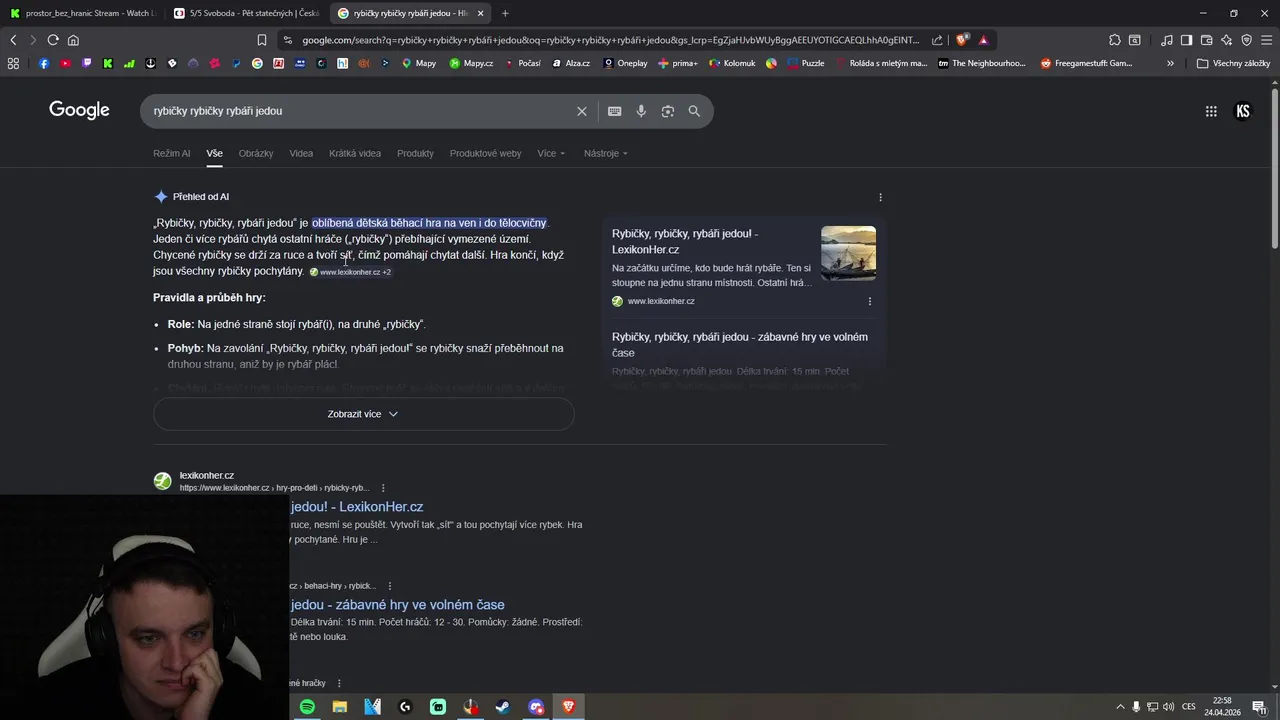
Task: Open the zábavné hry ve volném čase result
Action: pyautogui.click(x=397, y=605)
